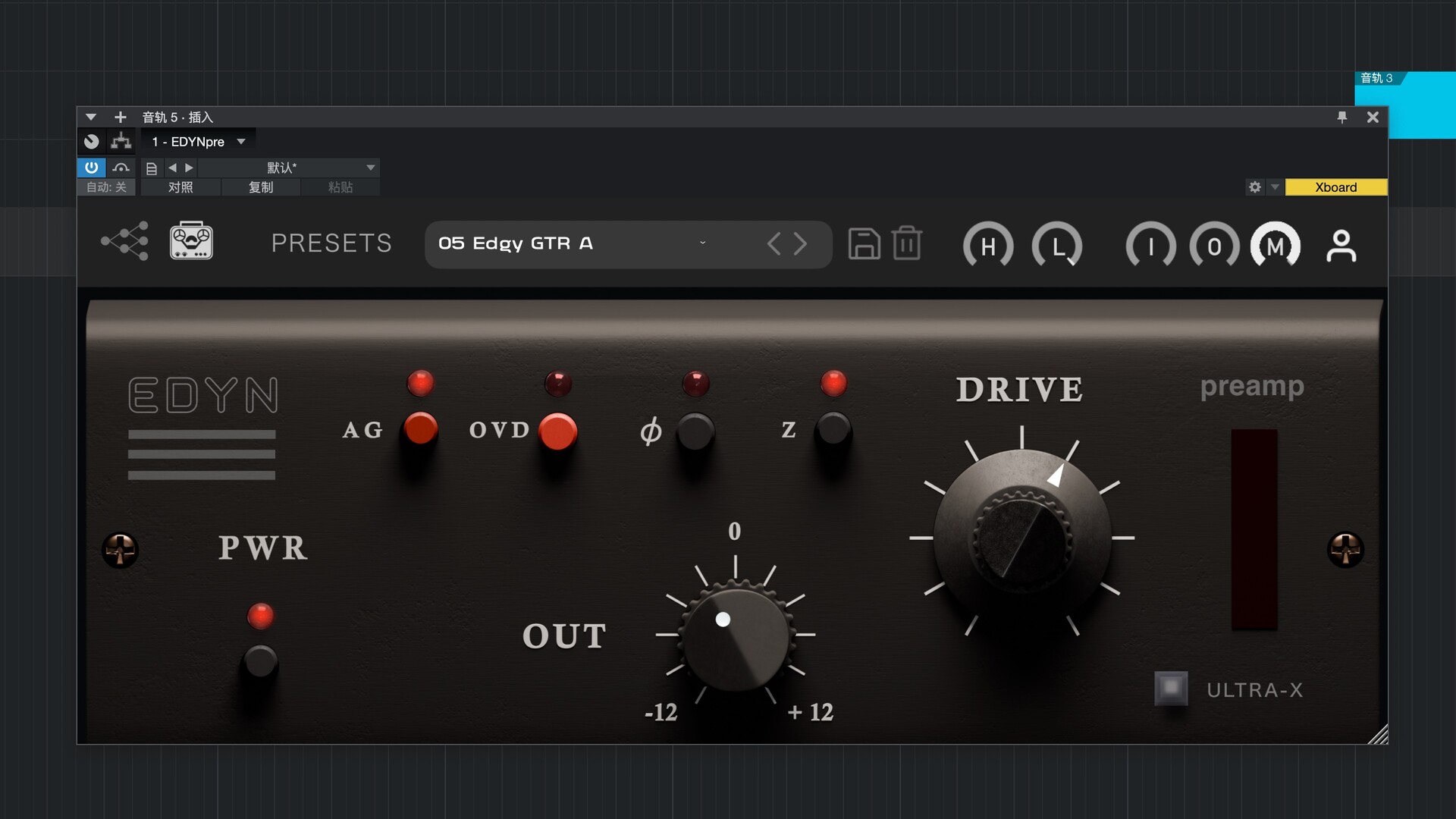Toggle the AG red push button

click(x=420, y=429)
